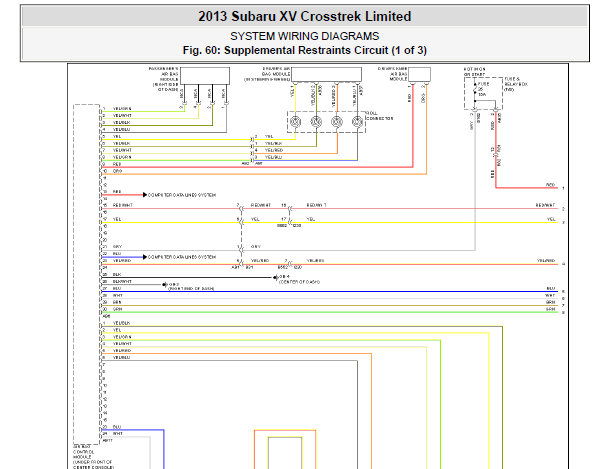Open Computer Data Lines System reference beside pin 13 RED
This screenshot has height=469, width=600.
coord(182,195)
